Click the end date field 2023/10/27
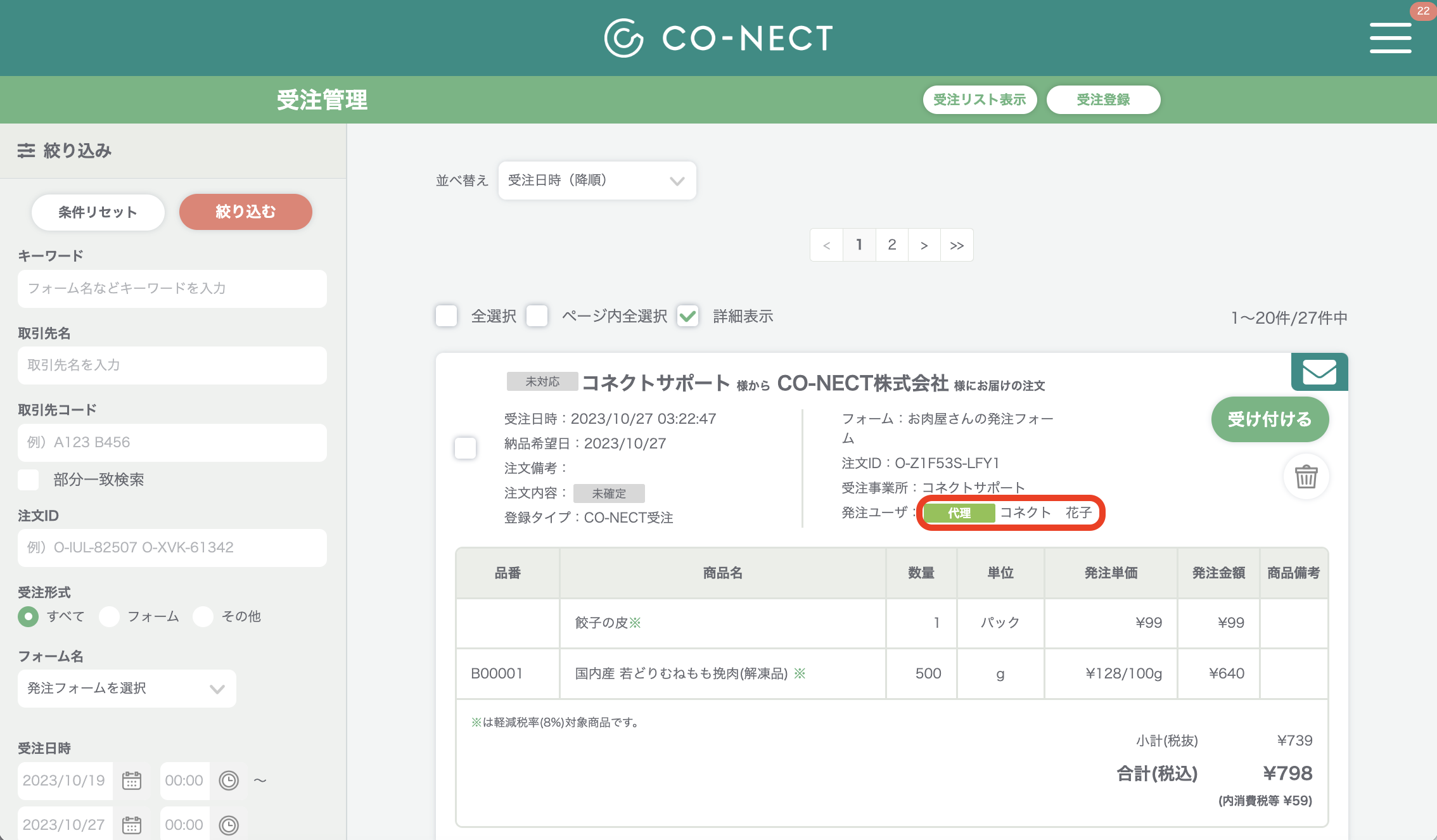 point(65,825)
